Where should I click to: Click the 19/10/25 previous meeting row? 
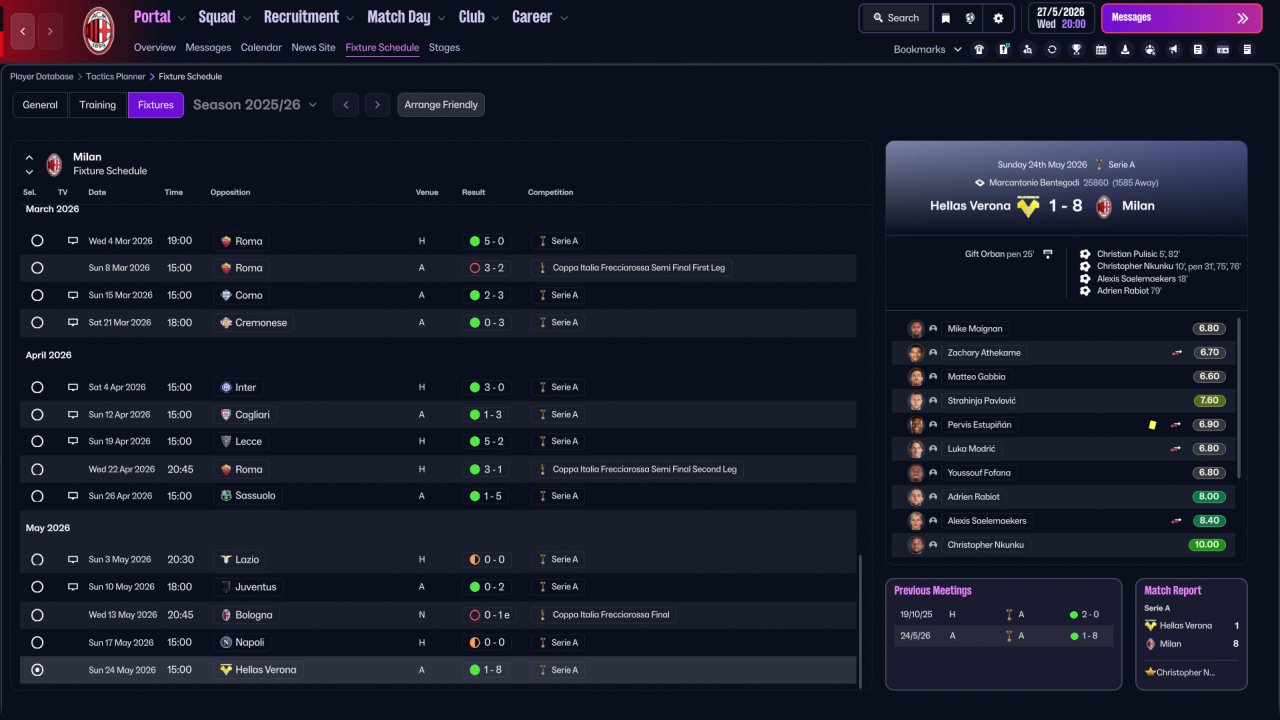pyautogui.click(x=1003, y=615)
